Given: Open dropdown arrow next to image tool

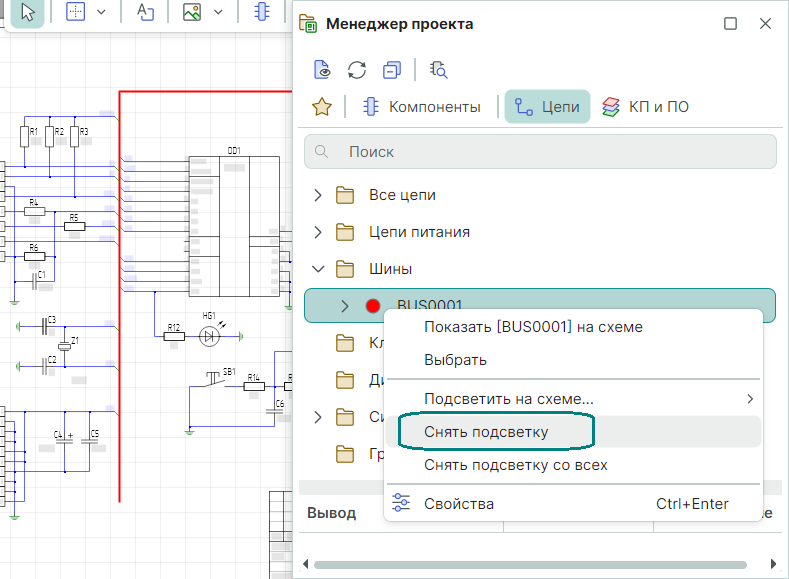Looking at the screenshot, I should (x=218, y=12).
